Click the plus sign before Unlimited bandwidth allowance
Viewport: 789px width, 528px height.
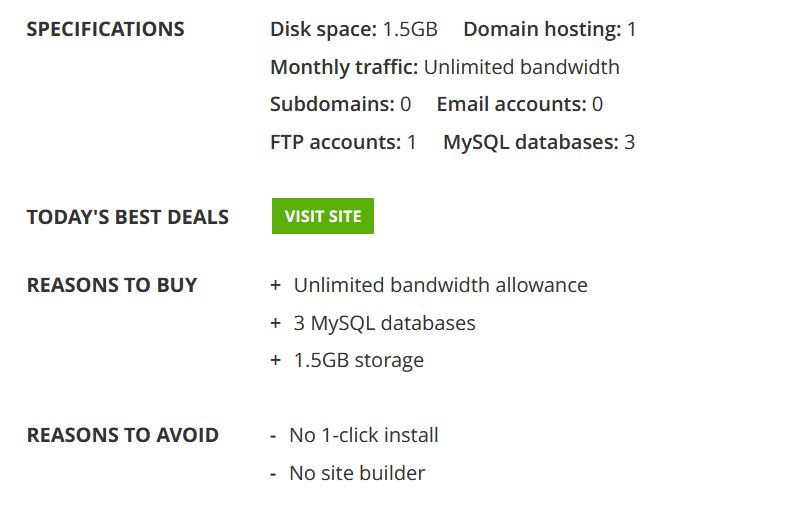[275, 285]
